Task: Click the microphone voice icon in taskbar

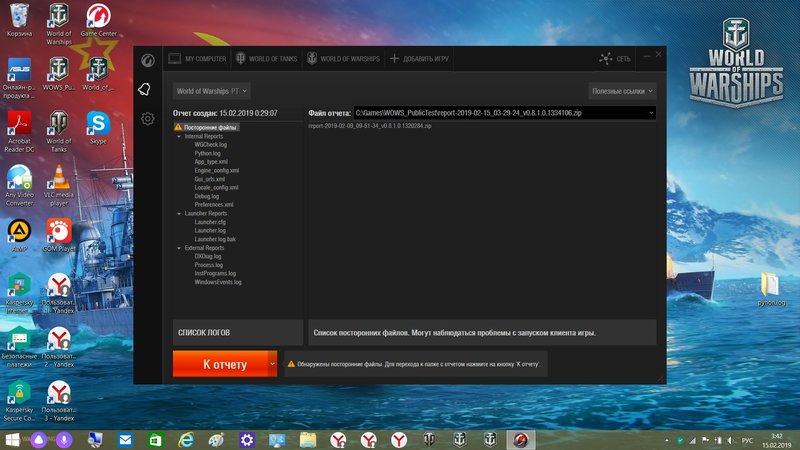Action: [x=64, y=440]
